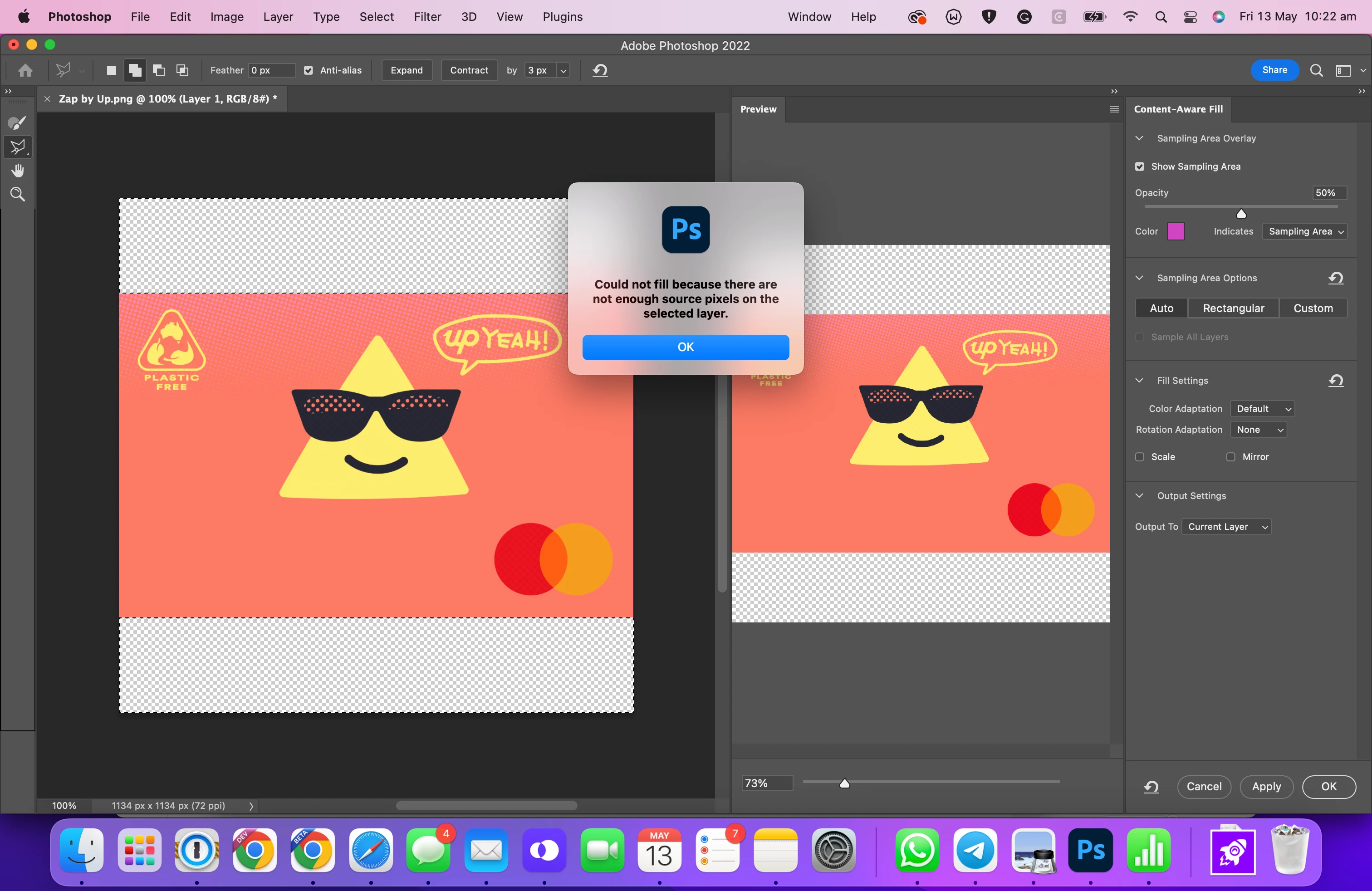
Task: Select the Zoom tool in toolbar
Action: point(17,194)
